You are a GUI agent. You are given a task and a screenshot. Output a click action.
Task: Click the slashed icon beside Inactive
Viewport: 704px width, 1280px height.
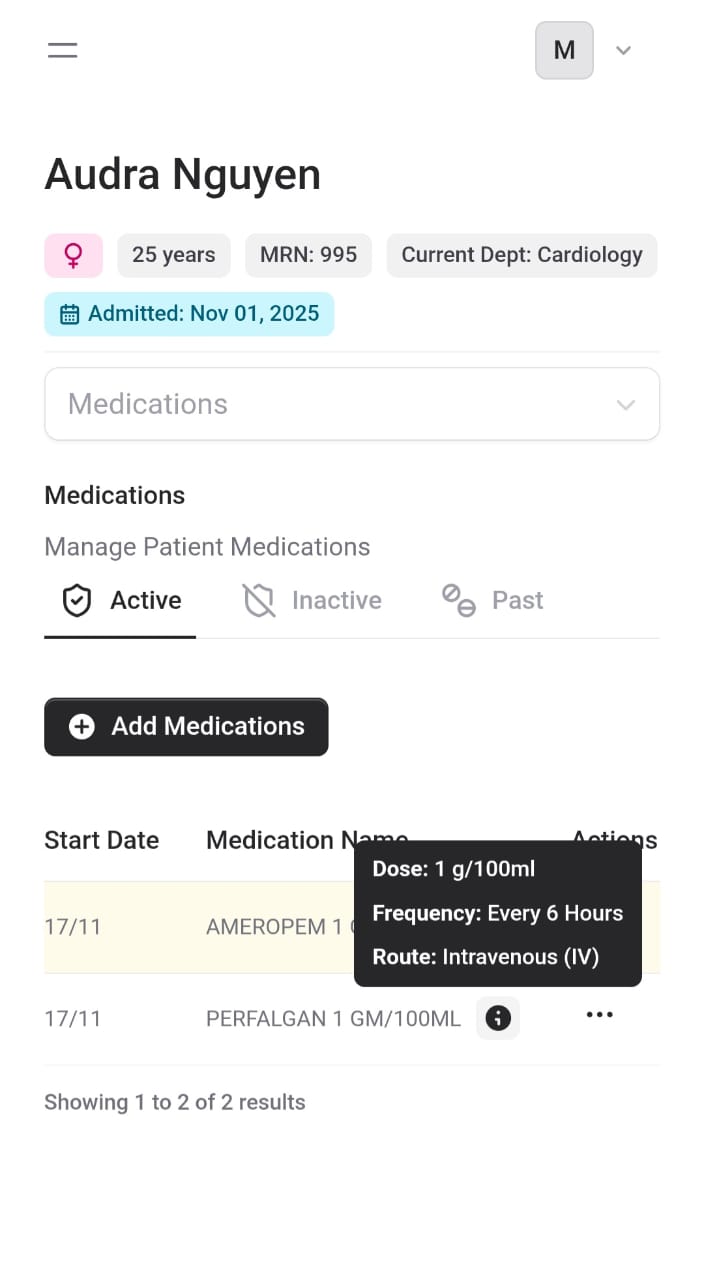click(x=258, y=600)
